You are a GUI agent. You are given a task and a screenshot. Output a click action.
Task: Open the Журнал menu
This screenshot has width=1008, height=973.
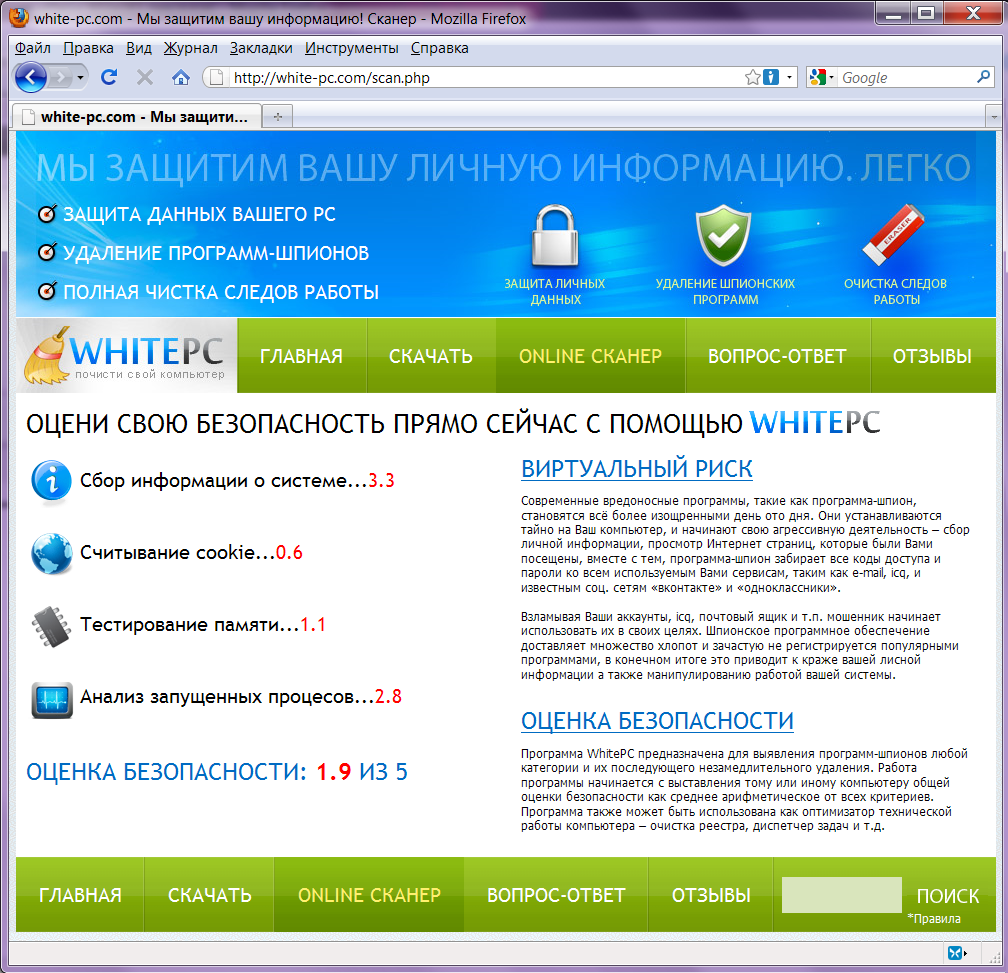[x=190, y=48]
